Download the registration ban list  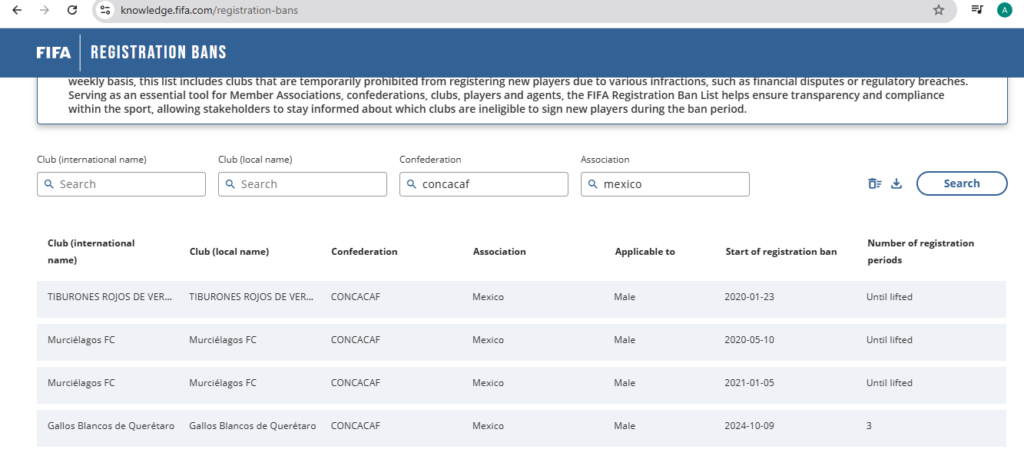point(897,183)
